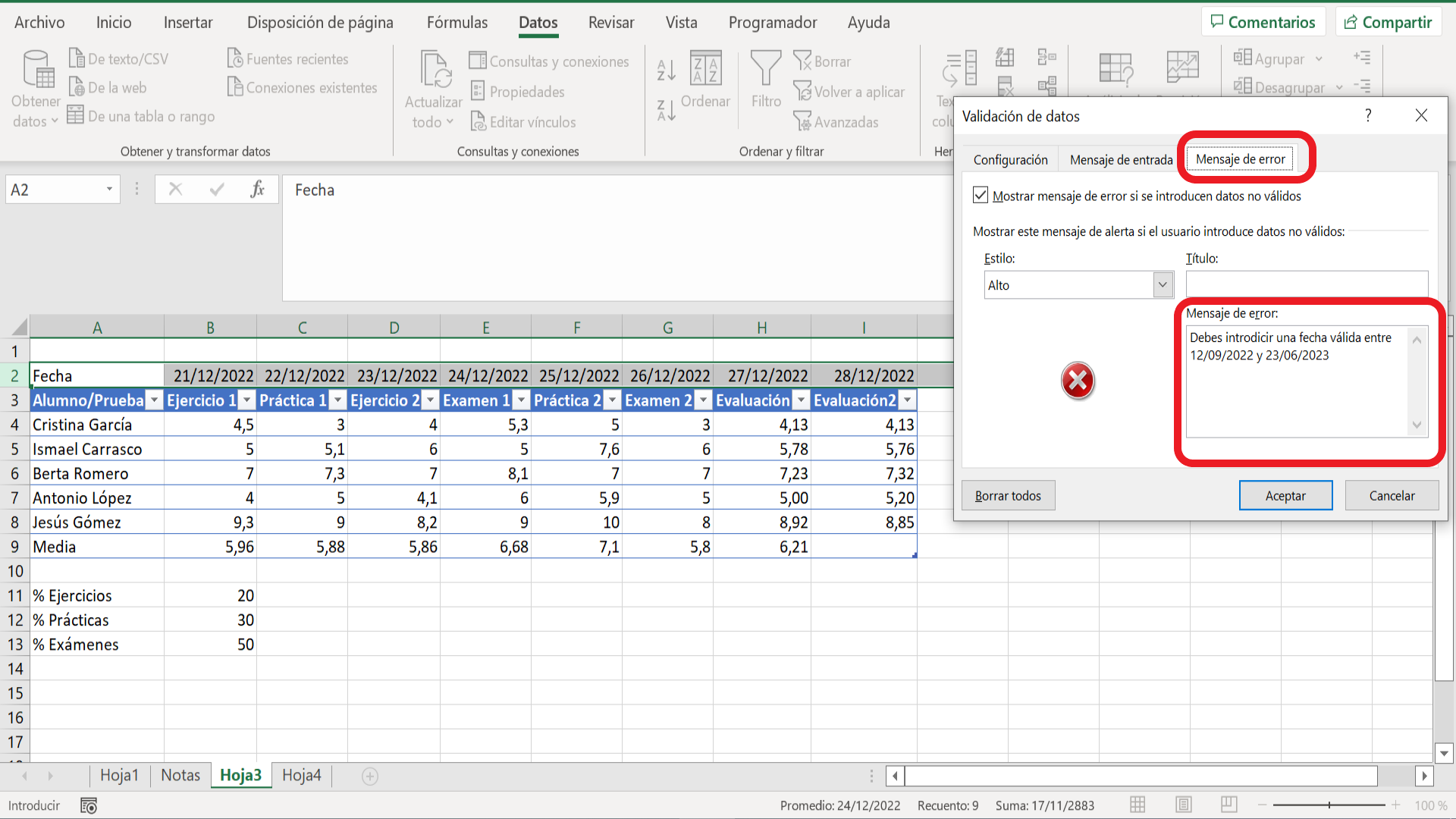
Task: Open filter dropdown for Evaluación
Action: tap(801, 400)
